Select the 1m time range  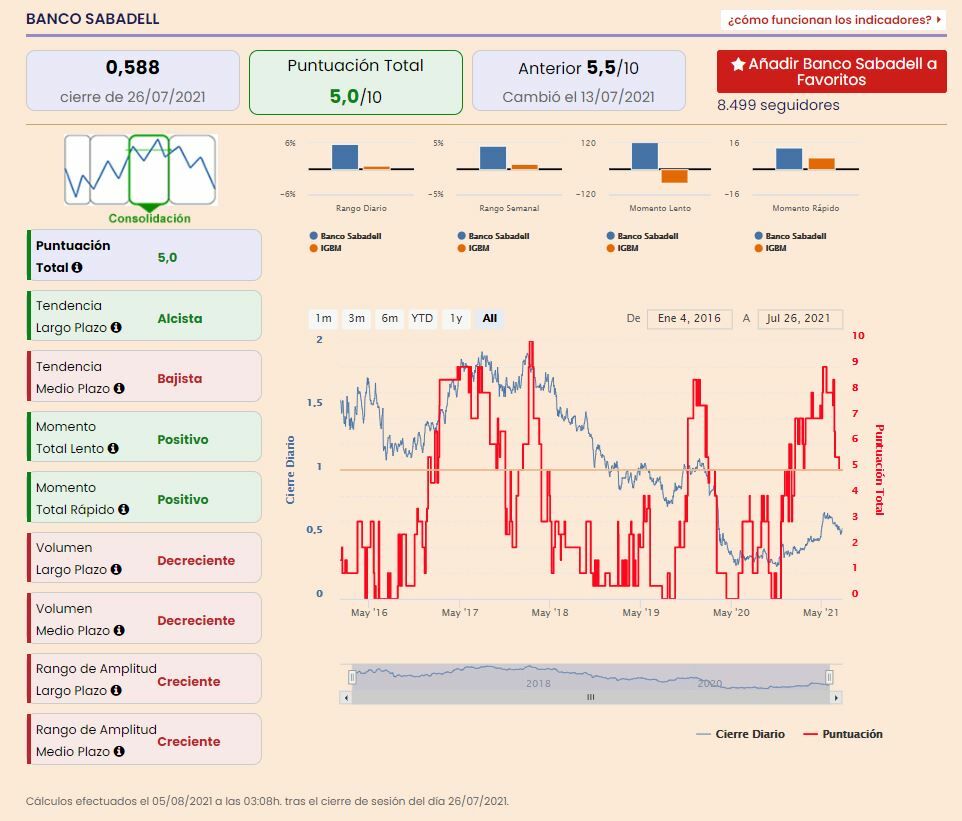(x=323, y=318)
